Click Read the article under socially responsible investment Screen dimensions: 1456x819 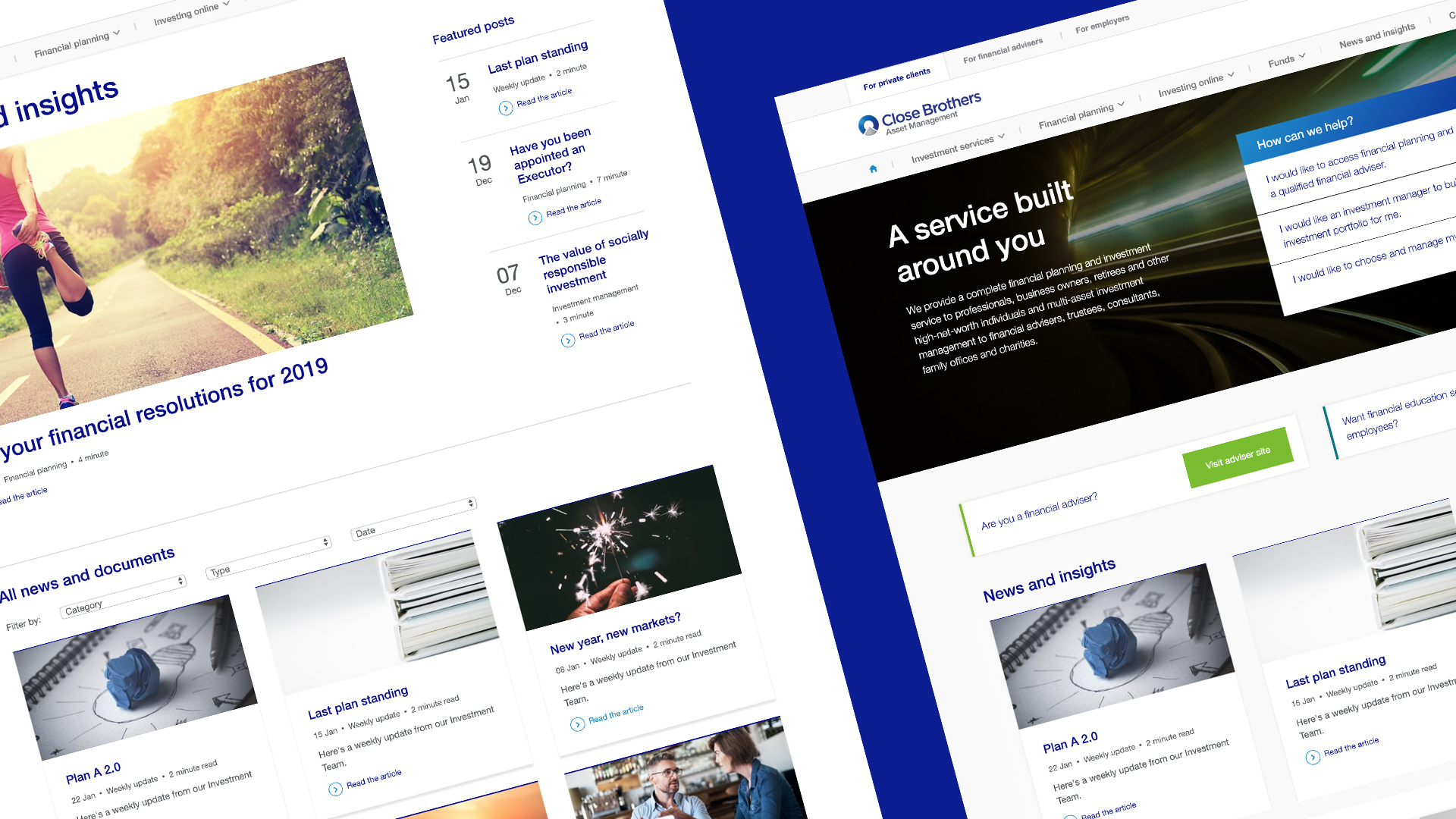tap(607, 330)
